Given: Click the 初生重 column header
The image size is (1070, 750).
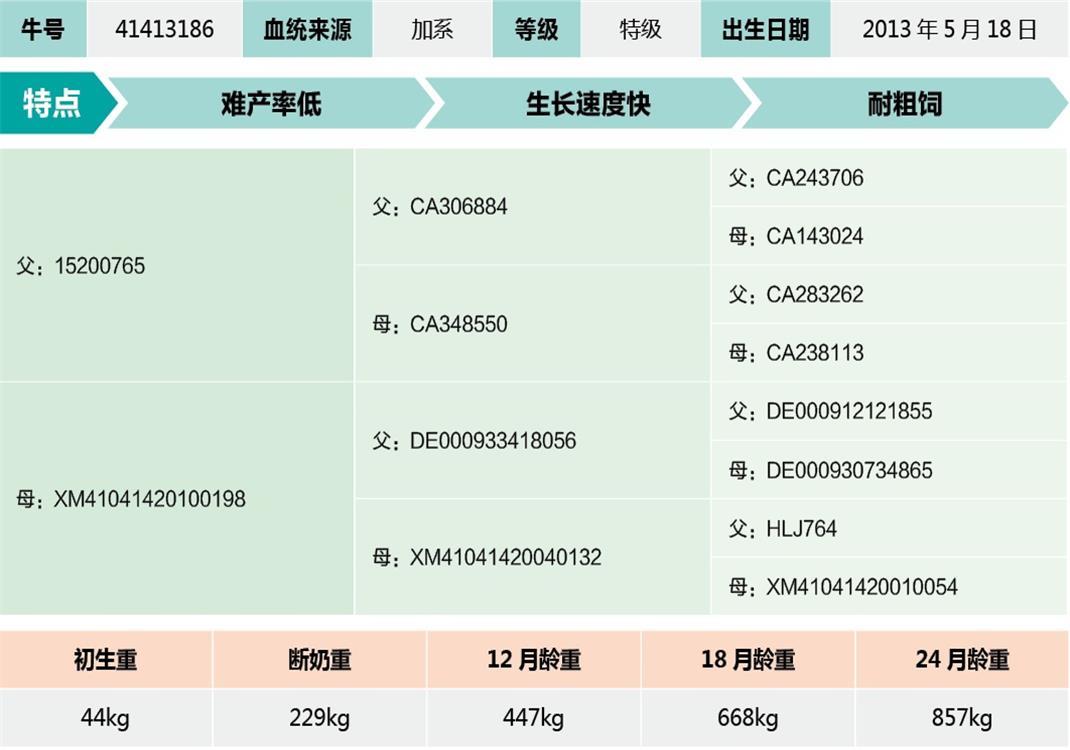Looking at the screenshot, I should 105,660.
